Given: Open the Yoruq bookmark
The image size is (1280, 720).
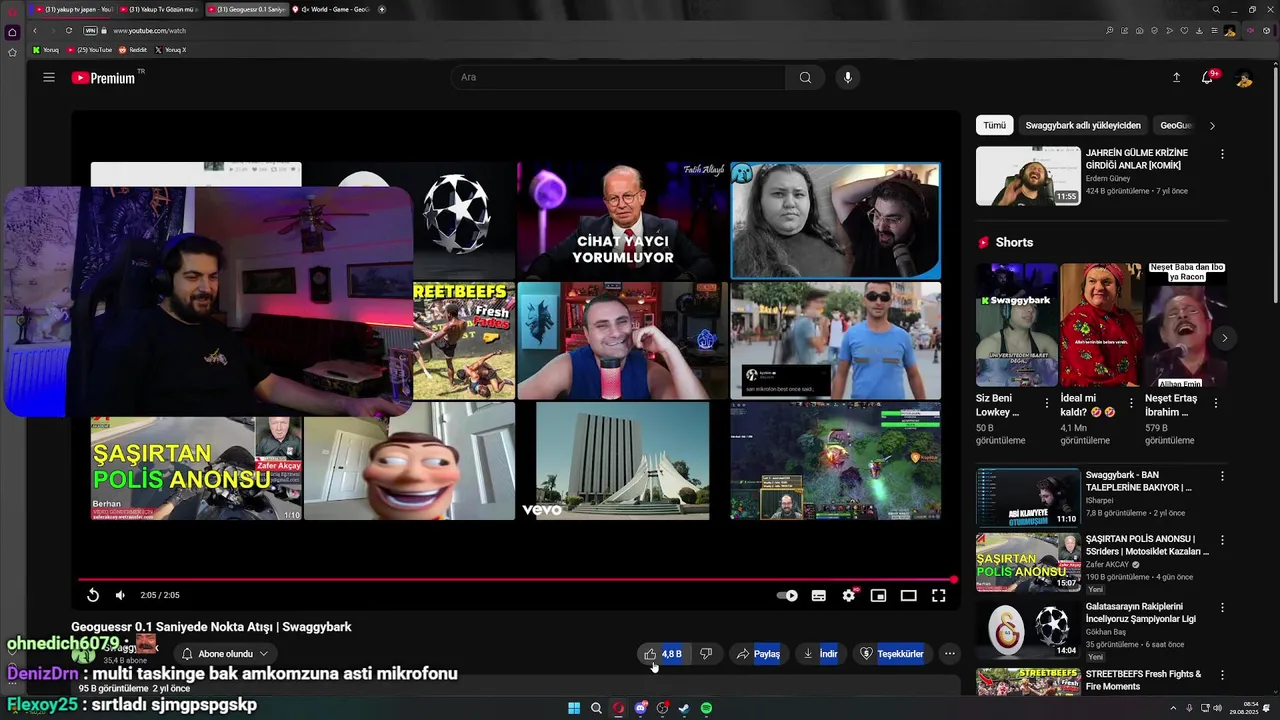Looking at the screenshot, I should [x=46, y=49].
